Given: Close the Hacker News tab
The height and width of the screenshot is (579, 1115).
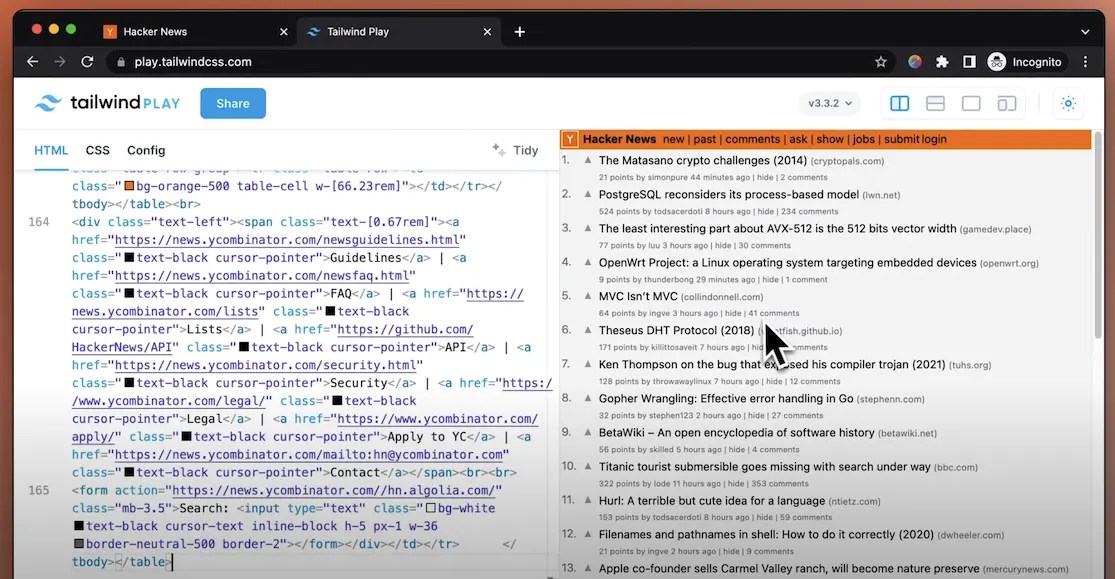Looking at the screenshot, I should (x=284, y=31).
